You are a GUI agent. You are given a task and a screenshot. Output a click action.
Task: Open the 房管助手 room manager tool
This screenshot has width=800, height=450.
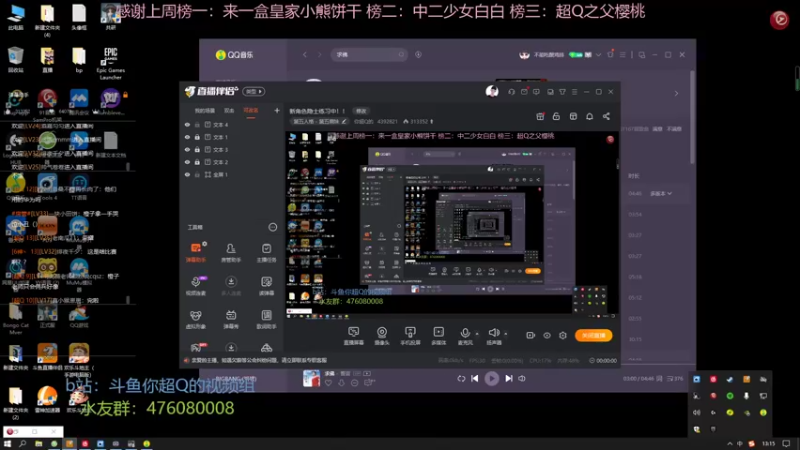231,253
